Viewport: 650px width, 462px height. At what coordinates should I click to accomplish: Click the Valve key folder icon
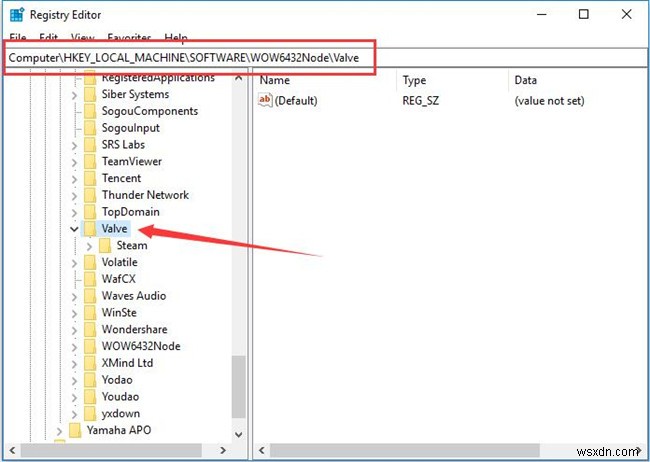click(90, 229)
